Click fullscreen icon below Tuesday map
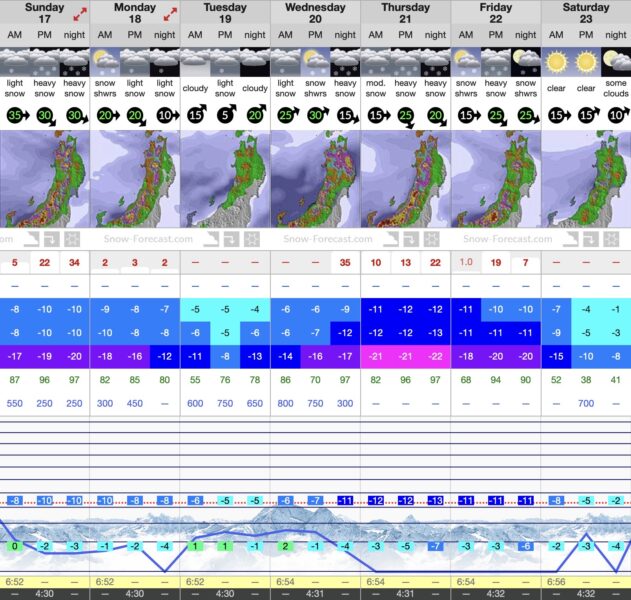The height and width of the screenshot is (600, 631). point(252,239)
